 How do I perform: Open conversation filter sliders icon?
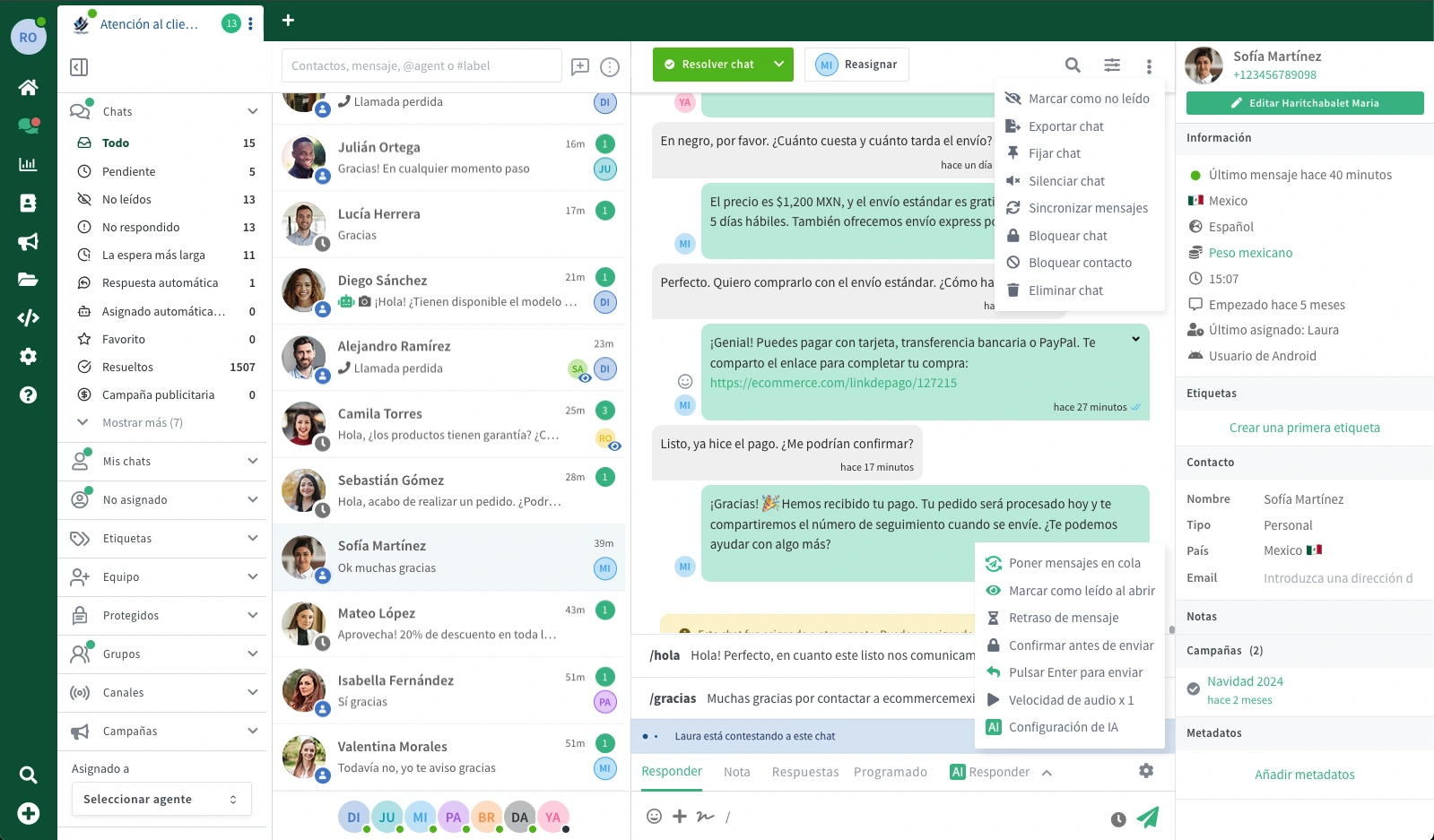(1112, 65)
